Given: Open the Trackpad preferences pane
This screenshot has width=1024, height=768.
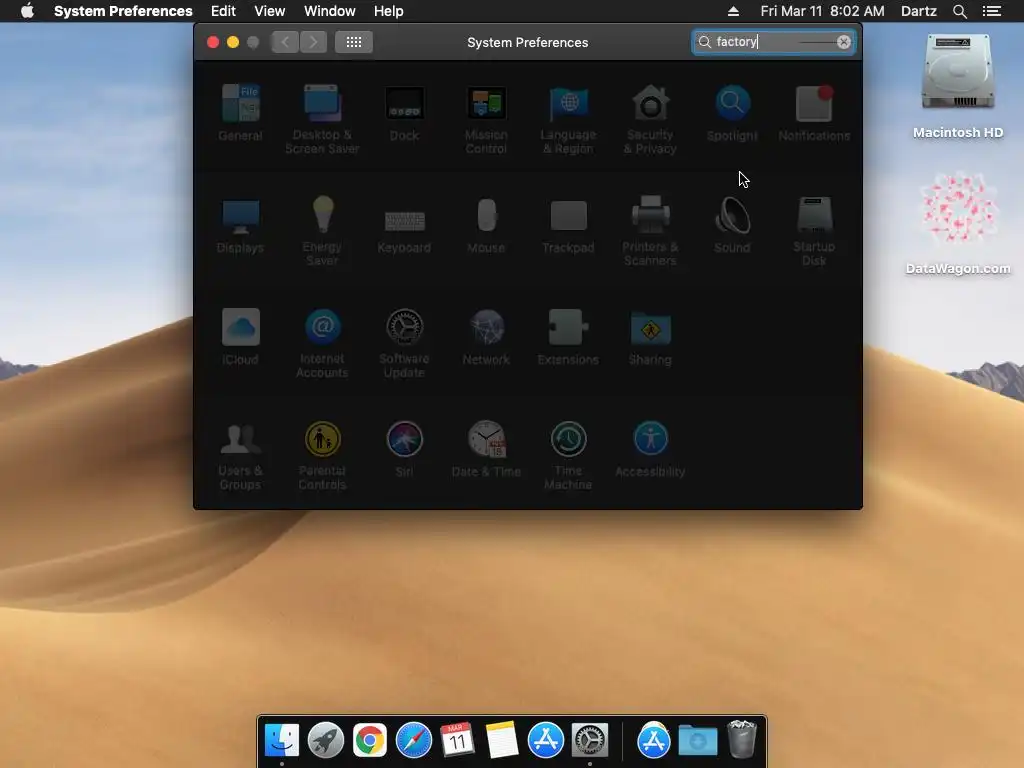Looking at the screenshot, I should coord(568,225).
